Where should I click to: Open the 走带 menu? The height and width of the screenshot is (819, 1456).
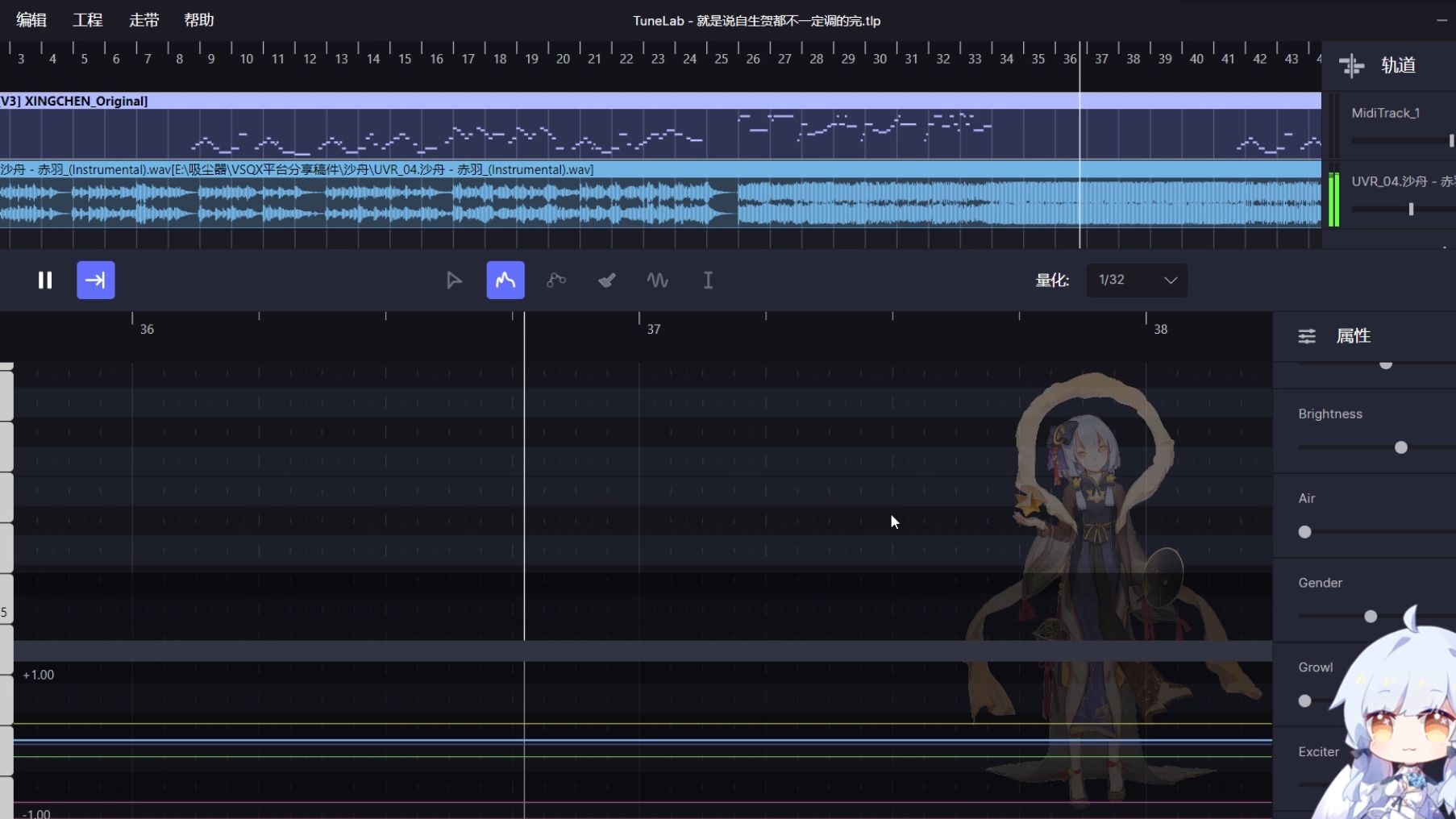(x=144, y=20)
